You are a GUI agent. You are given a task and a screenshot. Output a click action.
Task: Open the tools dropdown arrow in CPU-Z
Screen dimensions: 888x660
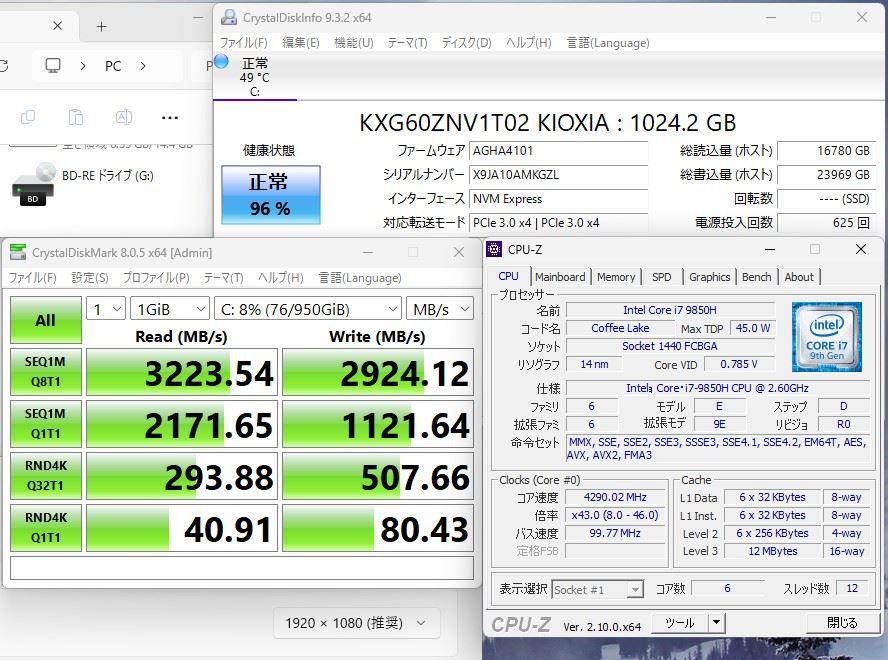[716, 623]
